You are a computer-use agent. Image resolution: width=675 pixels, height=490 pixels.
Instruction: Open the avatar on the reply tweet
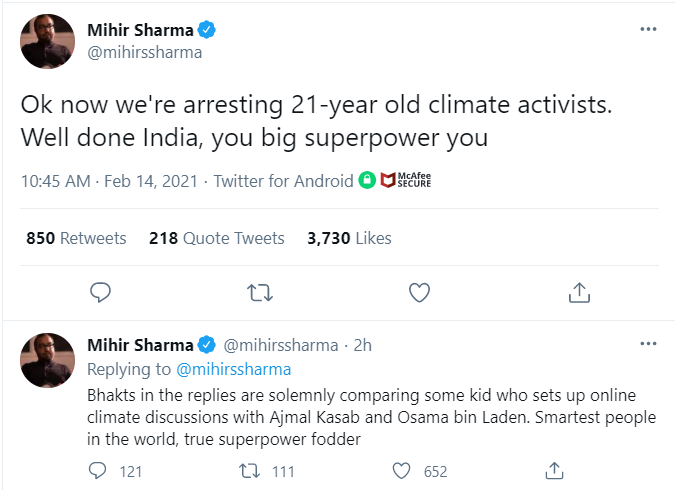coord(48,361)
